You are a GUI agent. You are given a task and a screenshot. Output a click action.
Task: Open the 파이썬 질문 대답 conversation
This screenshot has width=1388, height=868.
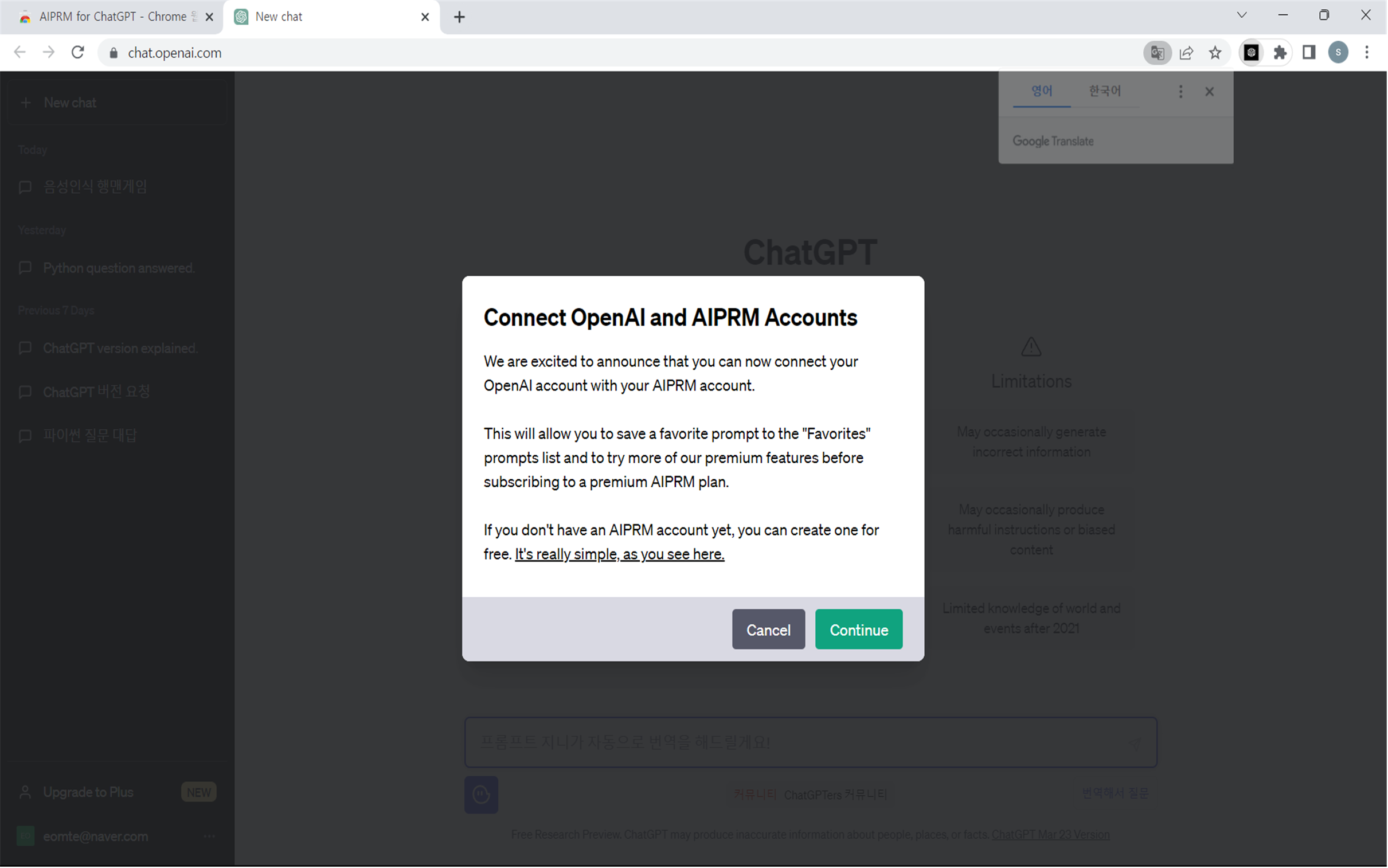pos(117,436)
